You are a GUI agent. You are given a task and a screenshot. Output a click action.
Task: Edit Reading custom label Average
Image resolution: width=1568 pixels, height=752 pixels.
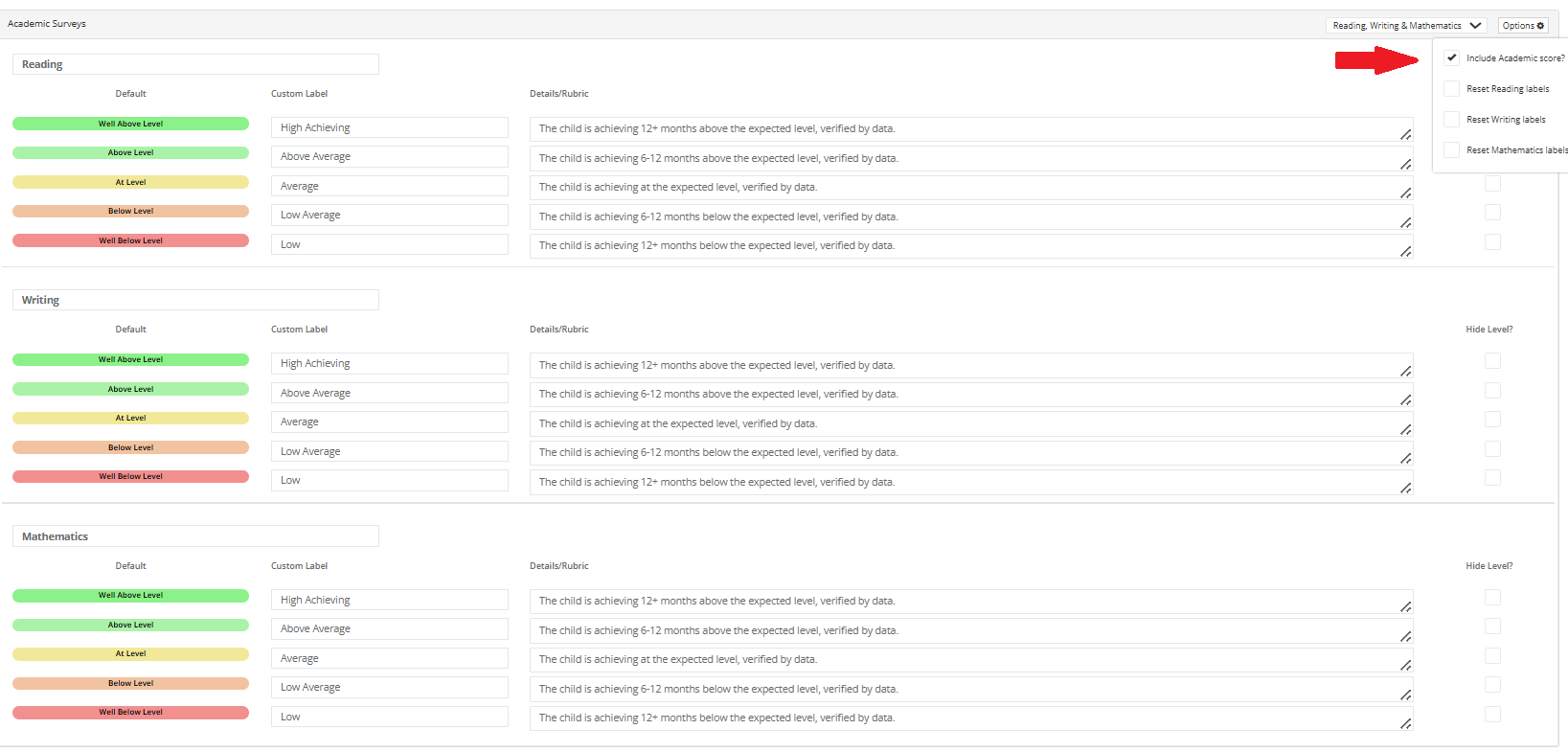[x=389, y=186]
